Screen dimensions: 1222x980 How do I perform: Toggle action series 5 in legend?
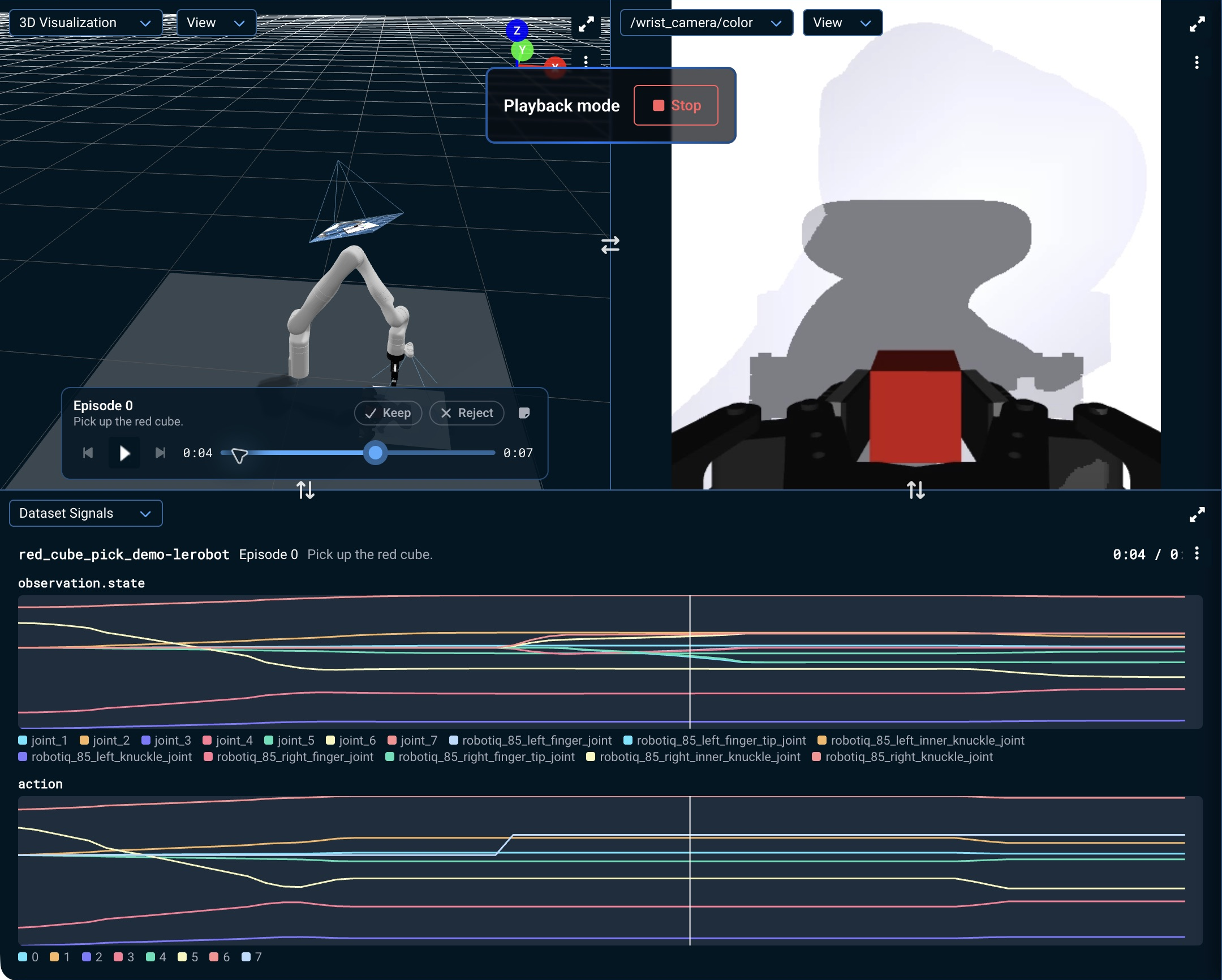pos(188,957)
